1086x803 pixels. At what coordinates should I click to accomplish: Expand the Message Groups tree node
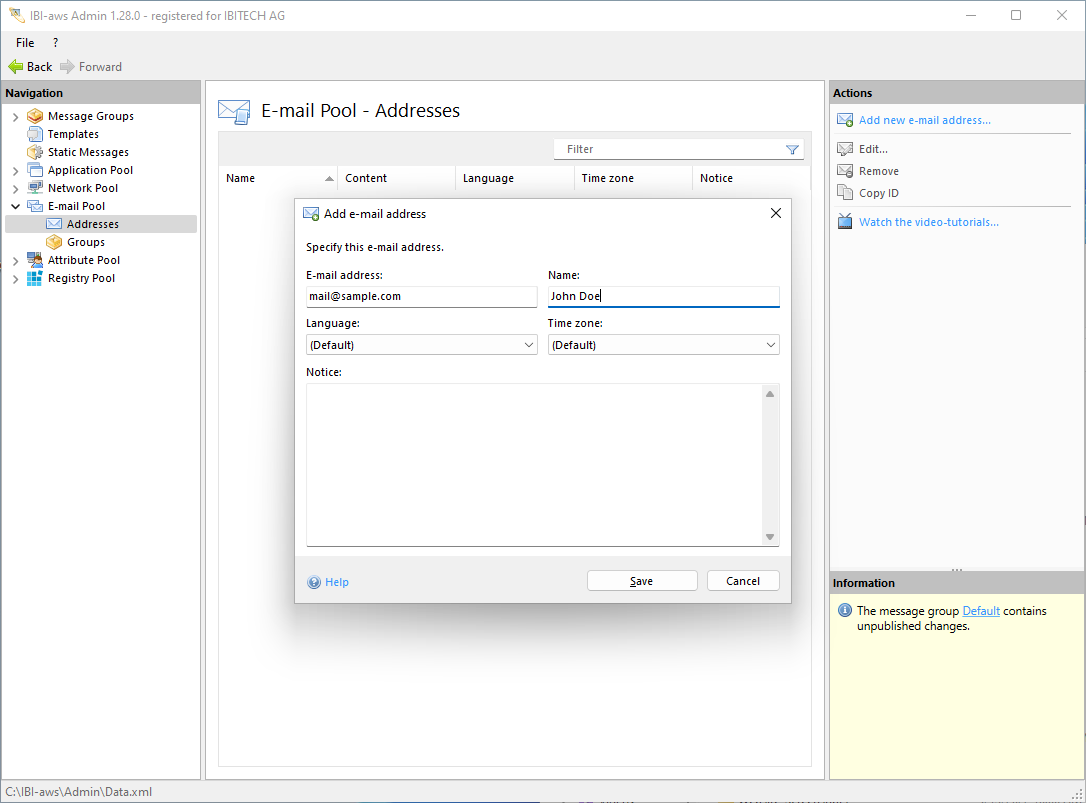point(15,116)
